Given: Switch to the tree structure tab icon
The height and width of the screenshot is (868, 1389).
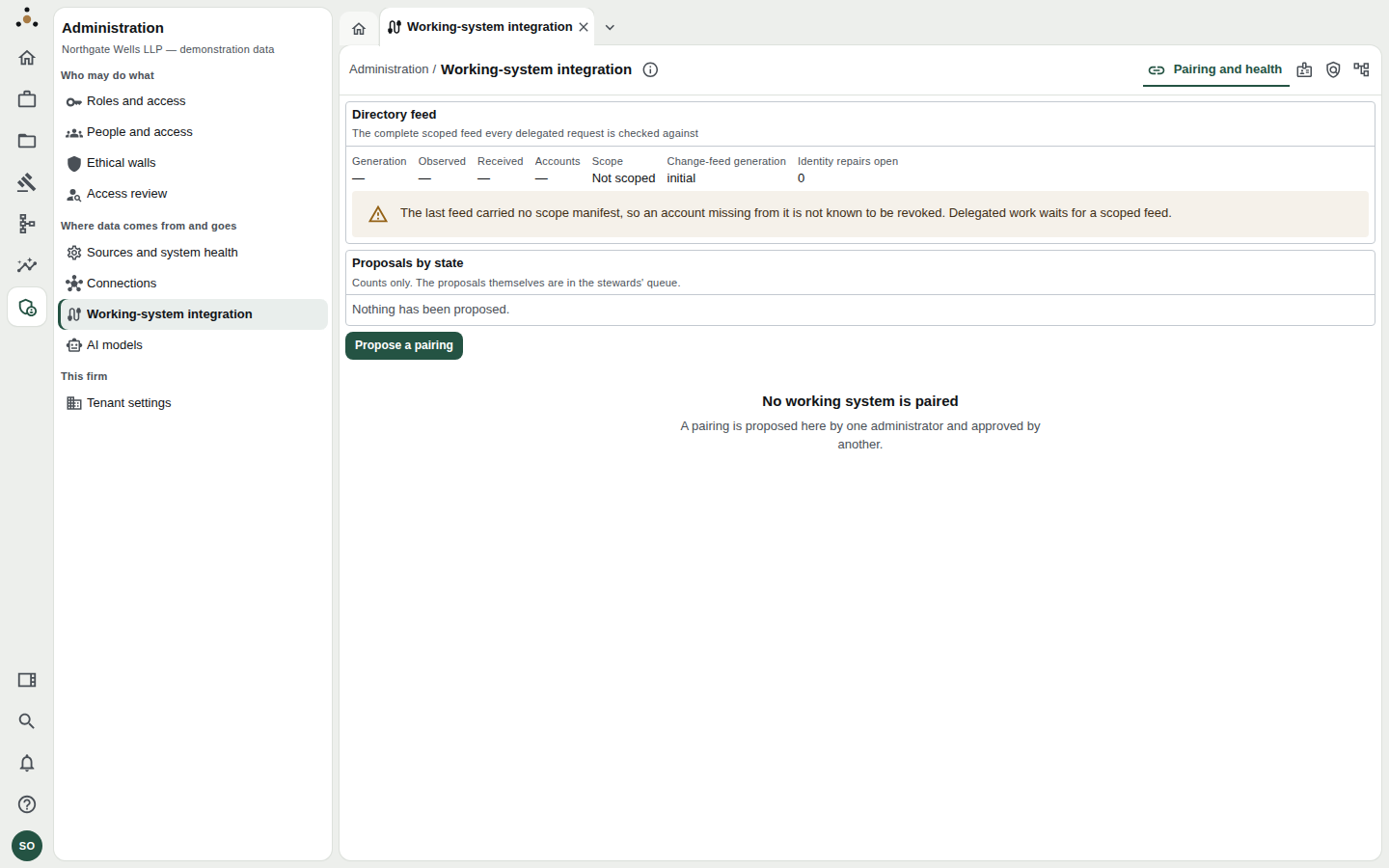Looking at the screenshot, I should tap(1361, 69).
